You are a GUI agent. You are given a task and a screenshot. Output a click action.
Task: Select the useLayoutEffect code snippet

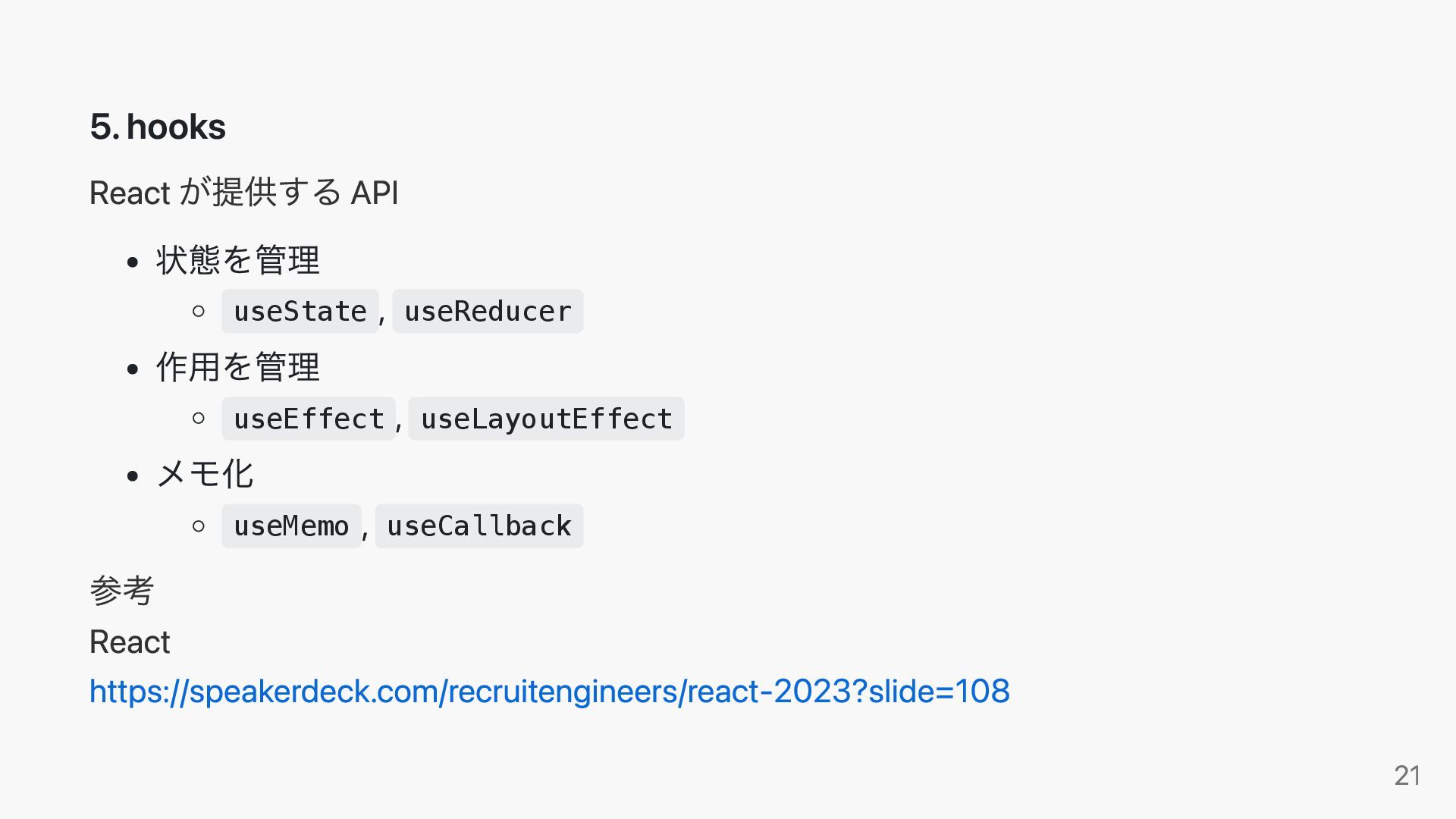point(547,419)
